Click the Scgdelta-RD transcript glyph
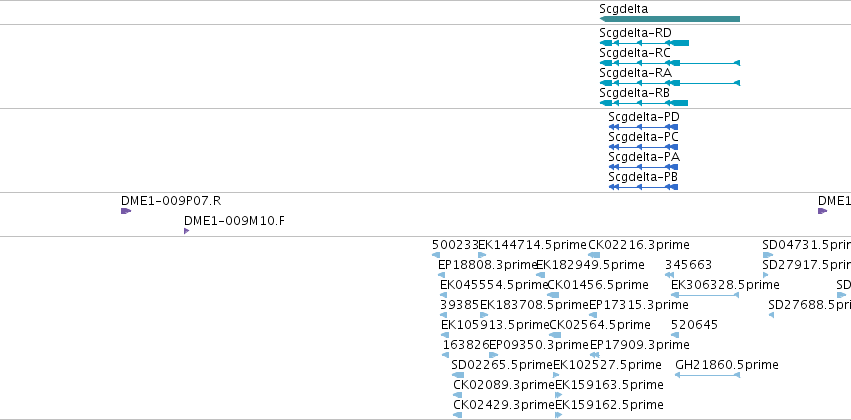The image size is (851, 420). tap(644, 43)
